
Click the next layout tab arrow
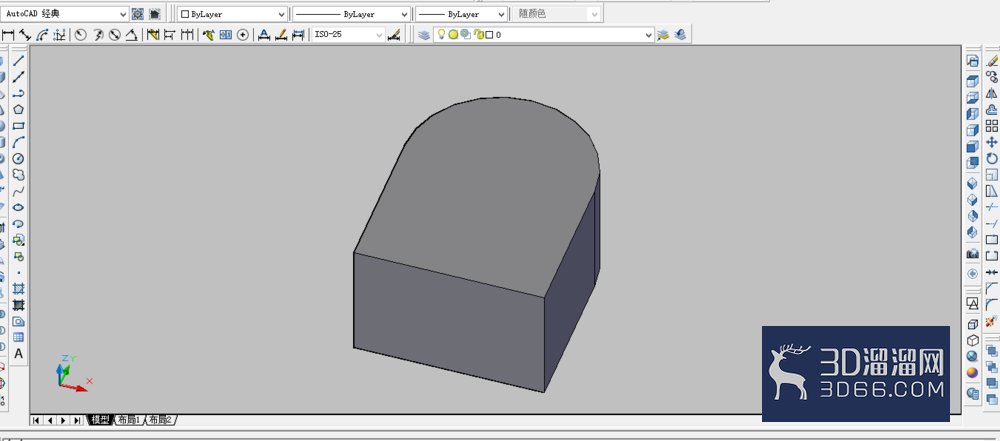(x=63, y=420)
